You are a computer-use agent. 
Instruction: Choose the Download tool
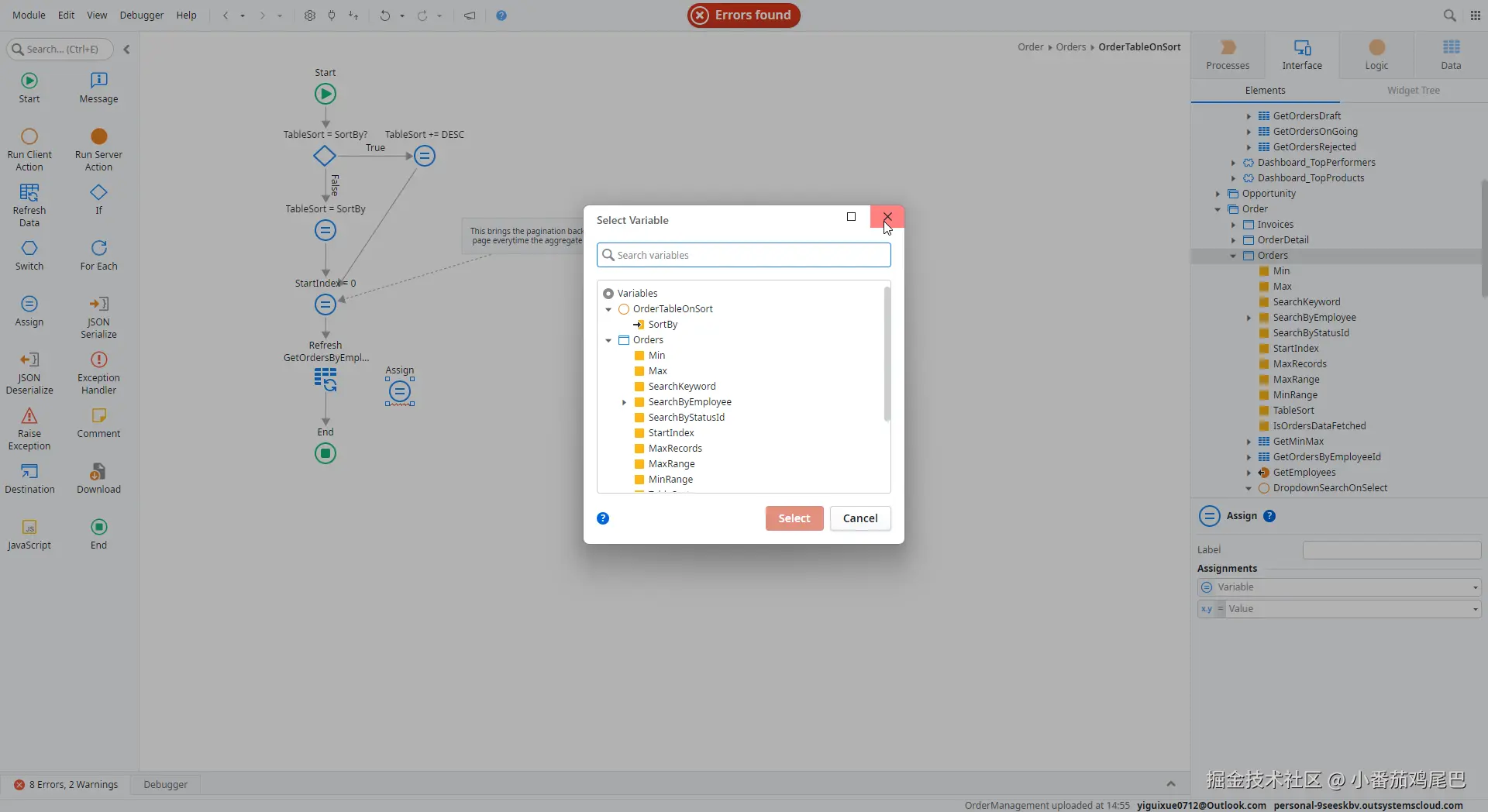point(98,478)
